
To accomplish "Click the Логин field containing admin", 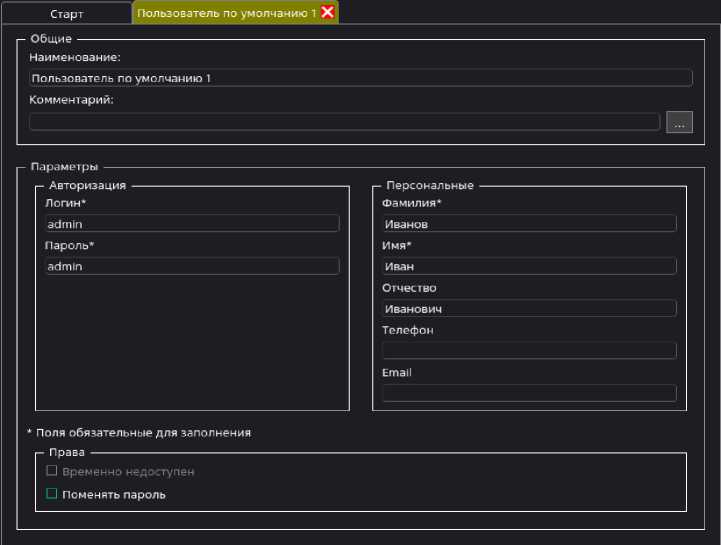I will 192,224.
